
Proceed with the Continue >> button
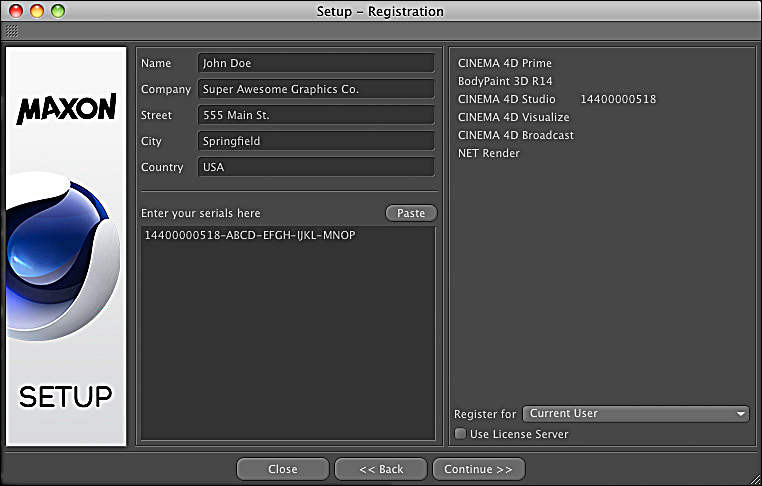click(479, 469)
